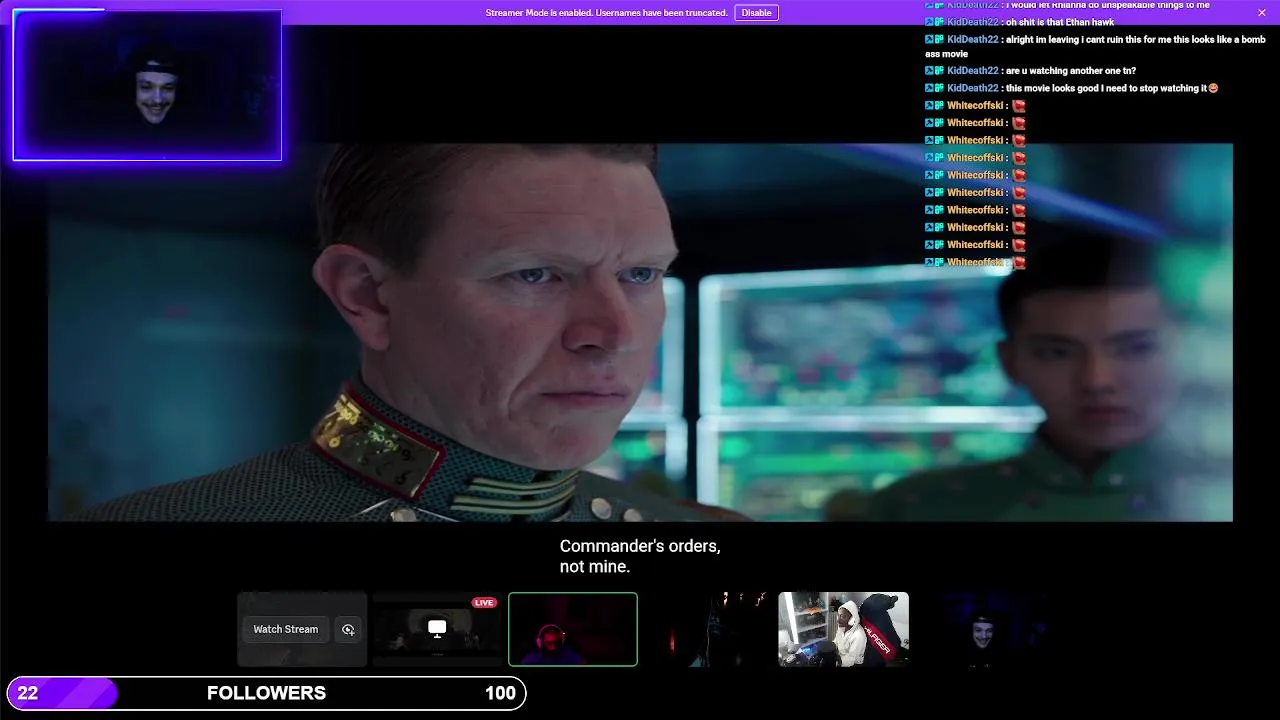This screenshot has height=720, width=1280.
Task: Click the follower goal number 100
Action: (x=500, y=693)
